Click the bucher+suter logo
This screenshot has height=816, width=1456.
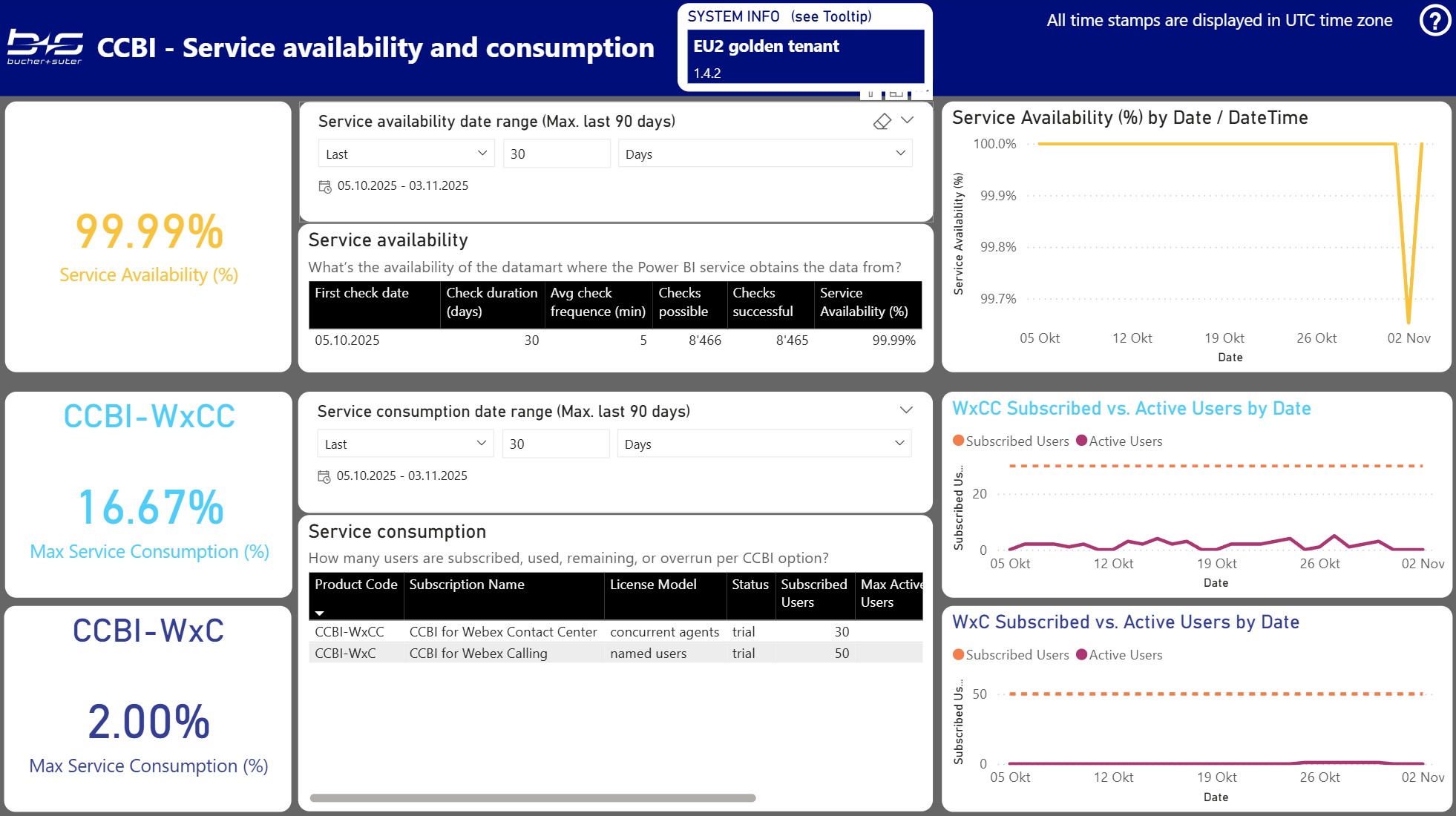(45, 47)
